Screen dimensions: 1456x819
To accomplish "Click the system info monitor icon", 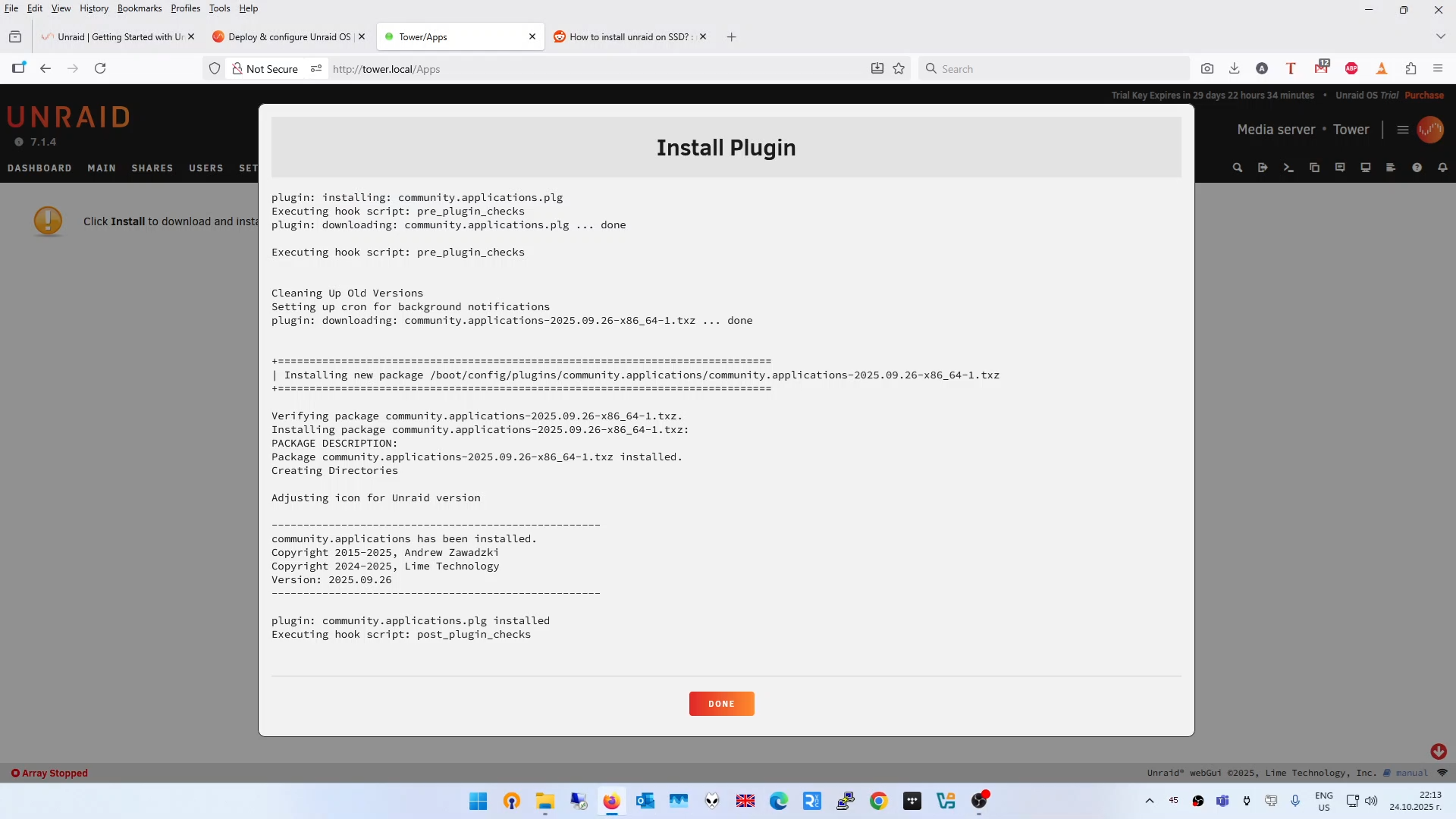I will coord(1365,168).
